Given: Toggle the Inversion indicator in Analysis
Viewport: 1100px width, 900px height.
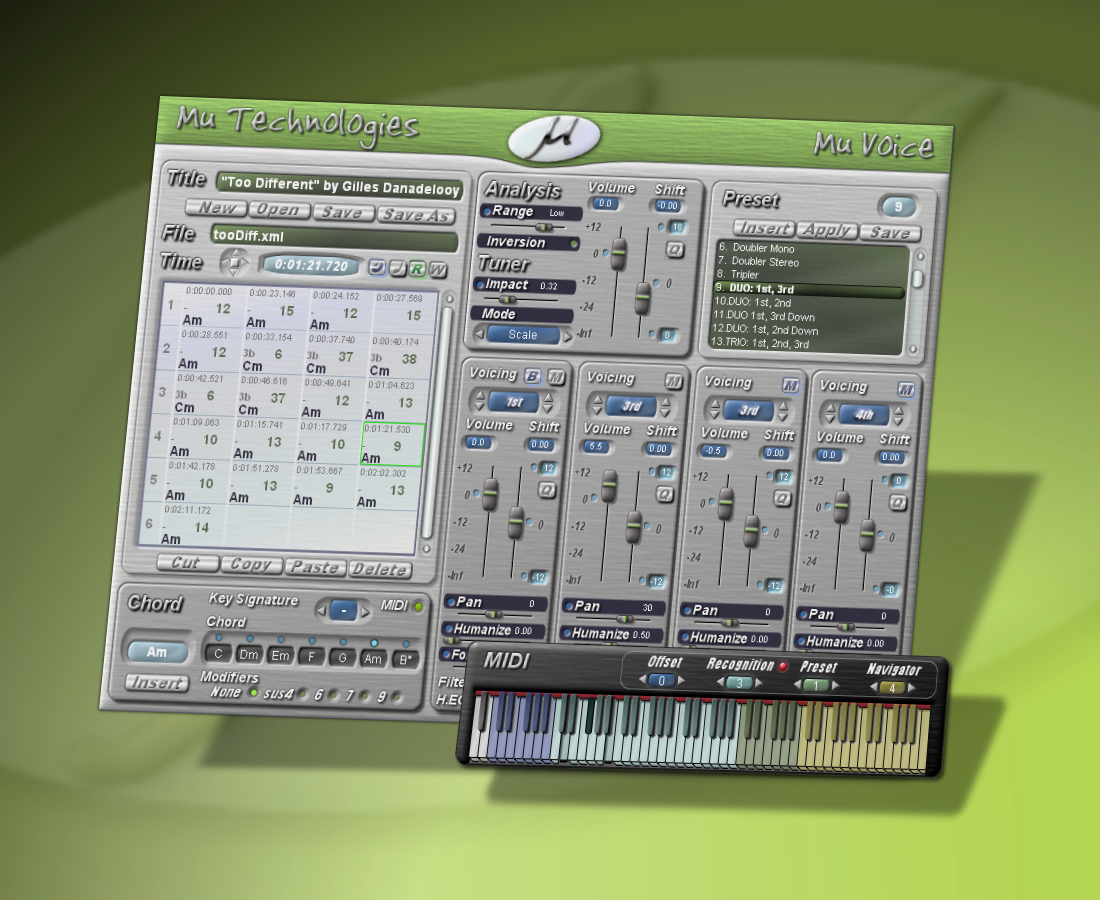Looking at the screenshot, I should (x=574, y=244).
